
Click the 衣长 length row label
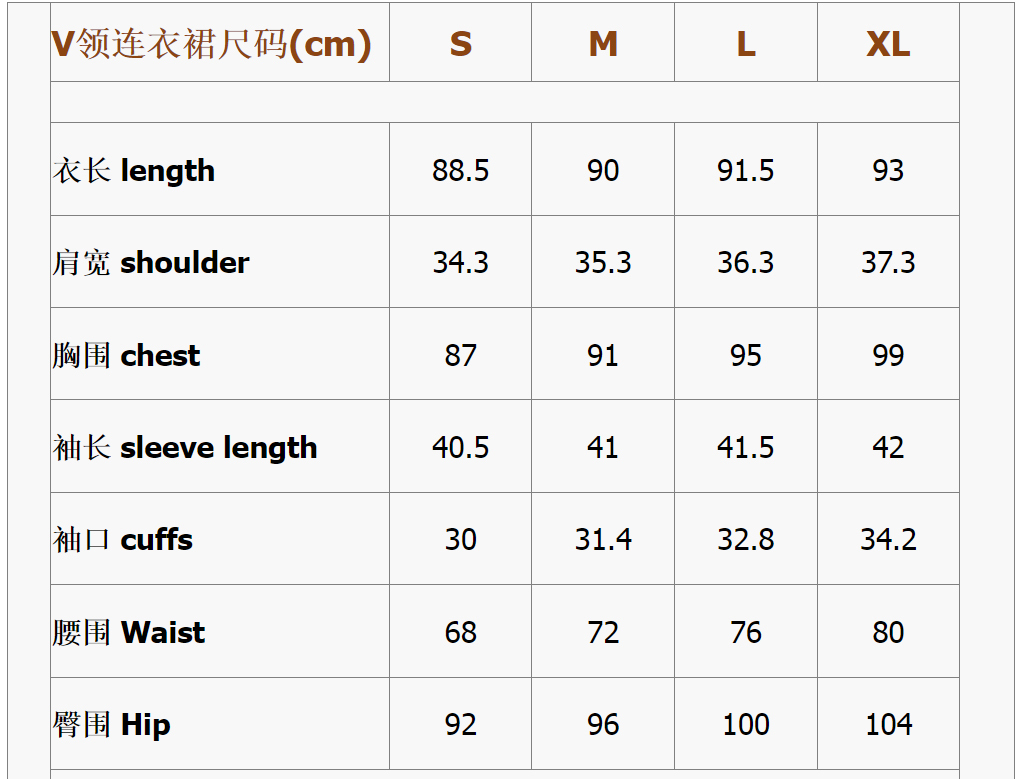pyautogui.click(x=134, y=171)
